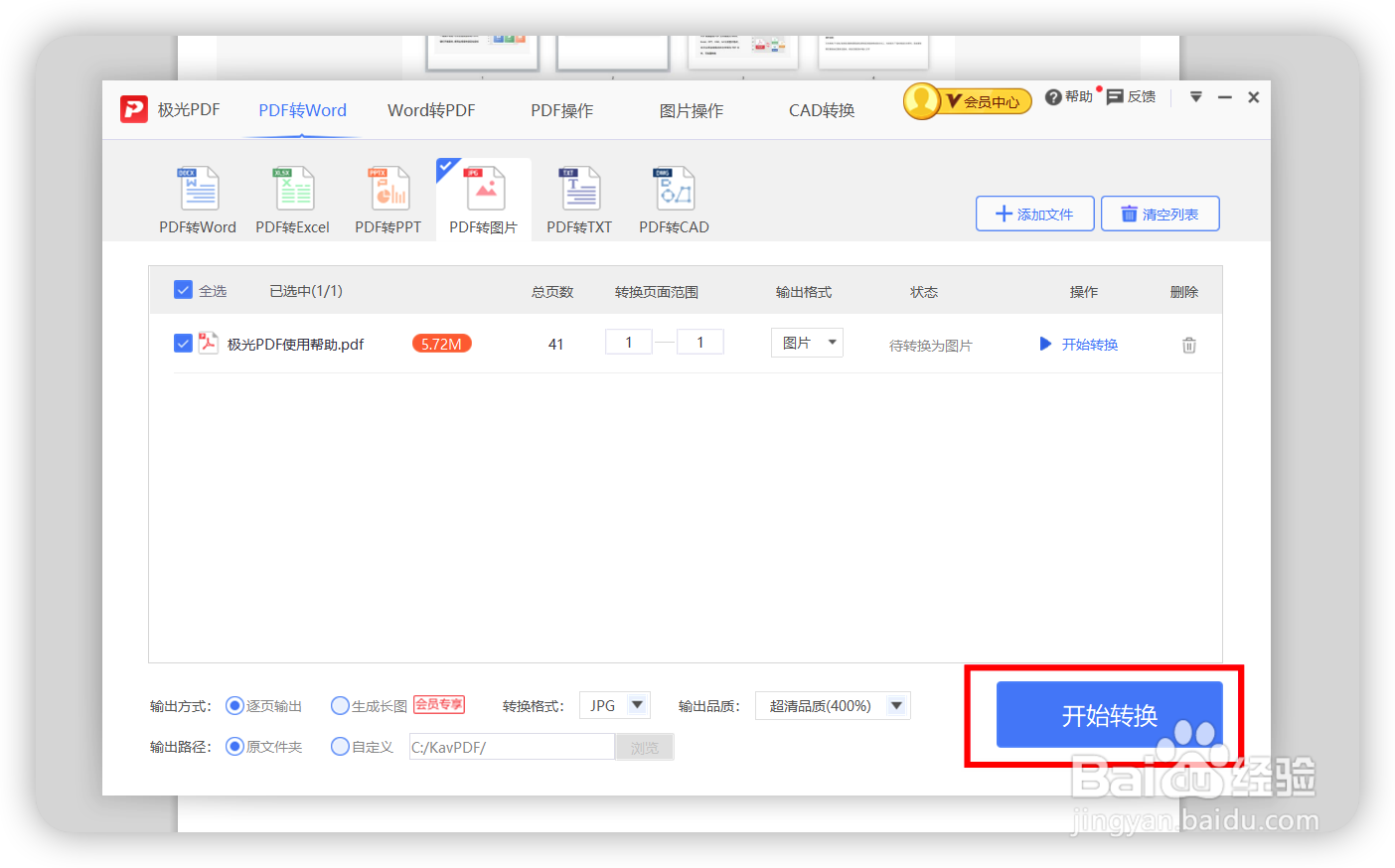The width and height of the screenshot is (1395, 868).
Task: Click the 极光PDF red logo icon
Action: [134, 109]
